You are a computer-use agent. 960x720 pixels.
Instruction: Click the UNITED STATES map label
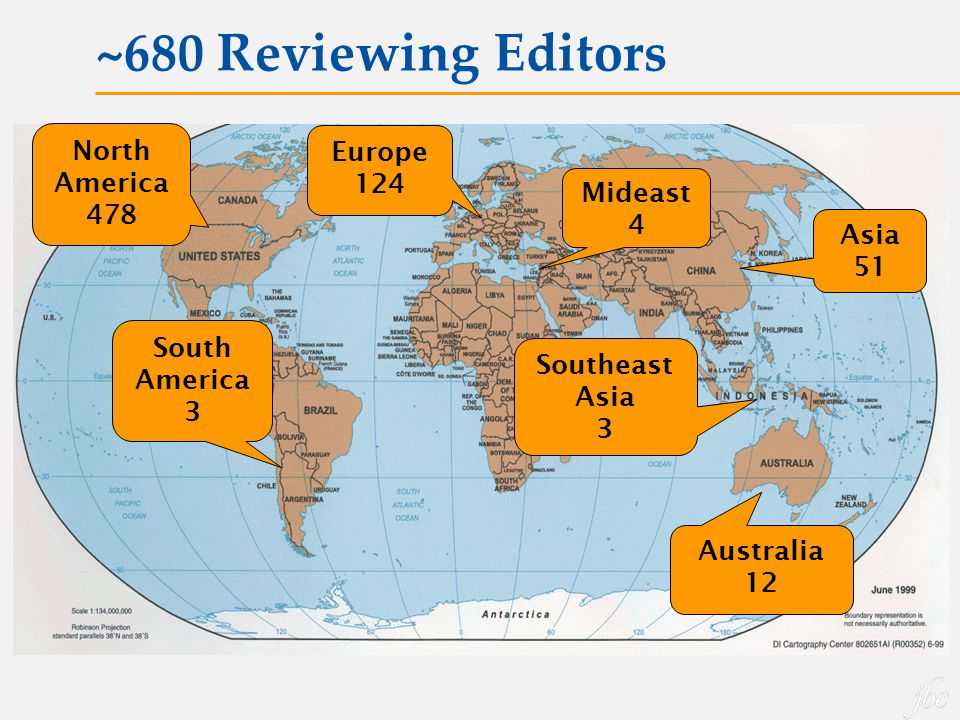click(x=219, y=257)
